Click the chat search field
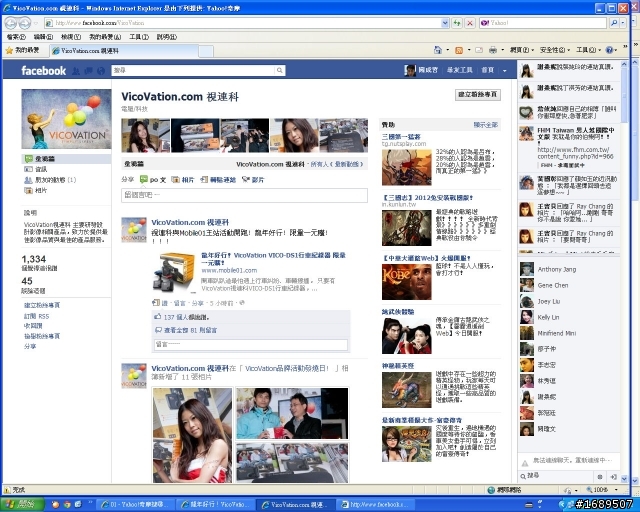Screen dimensions: 640x512 (557, 476)
